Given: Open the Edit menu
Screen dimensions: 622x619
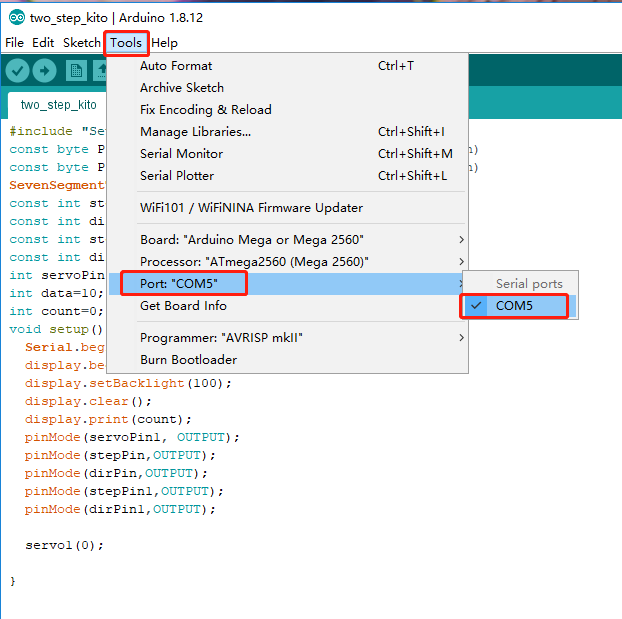Looking at the screenshot, I should coord(43,43).
